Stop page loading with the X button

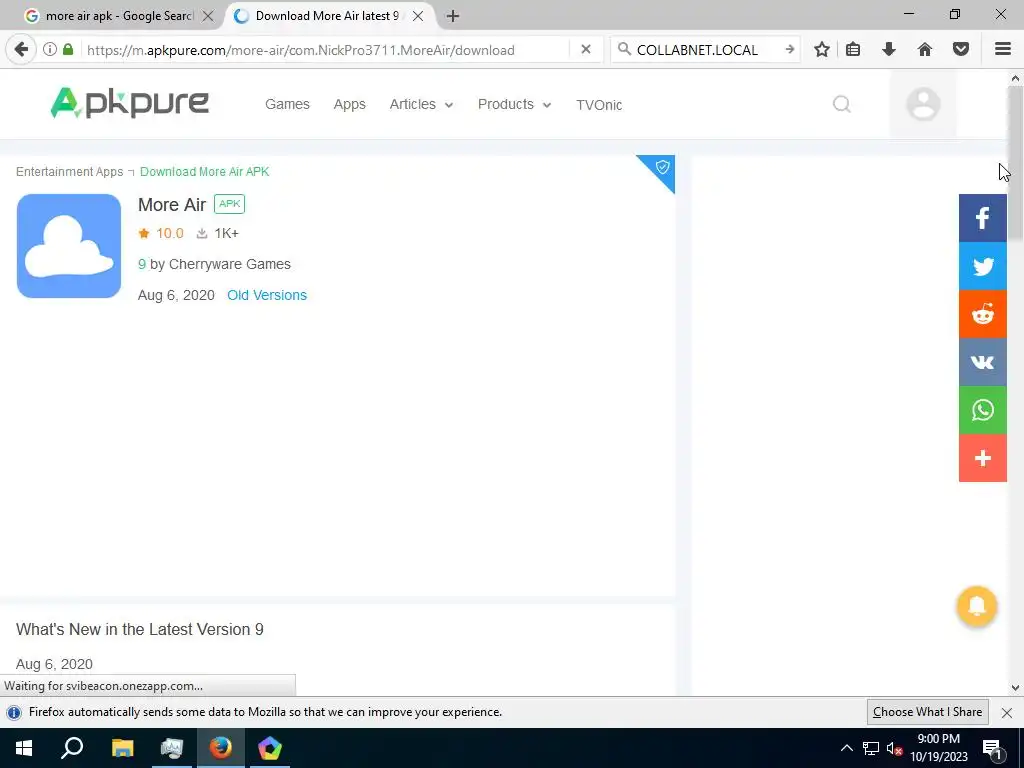pyautogui.click(x=586, y=50)
